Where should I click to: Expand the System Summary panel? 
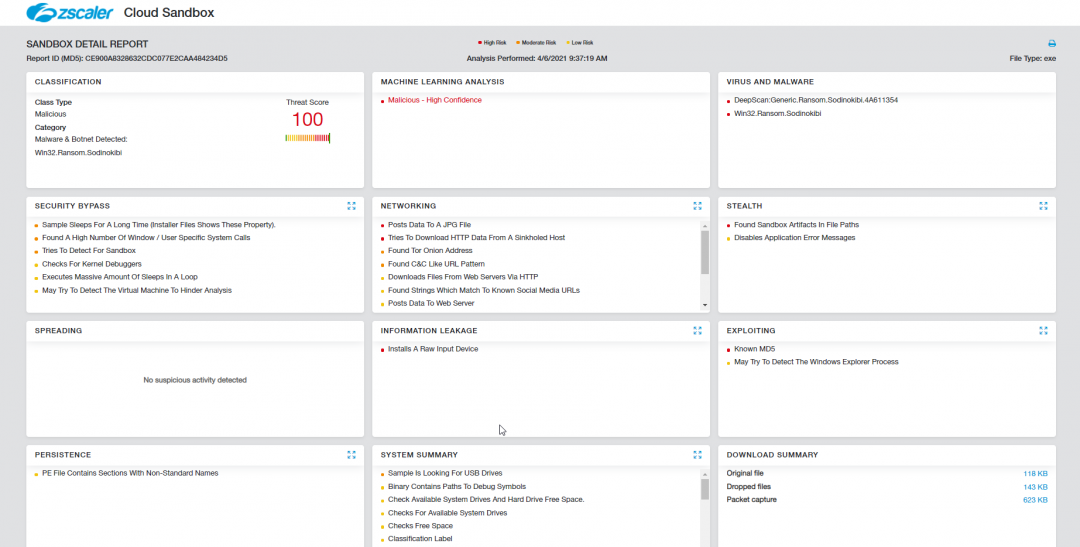click(x=697, y=454)
